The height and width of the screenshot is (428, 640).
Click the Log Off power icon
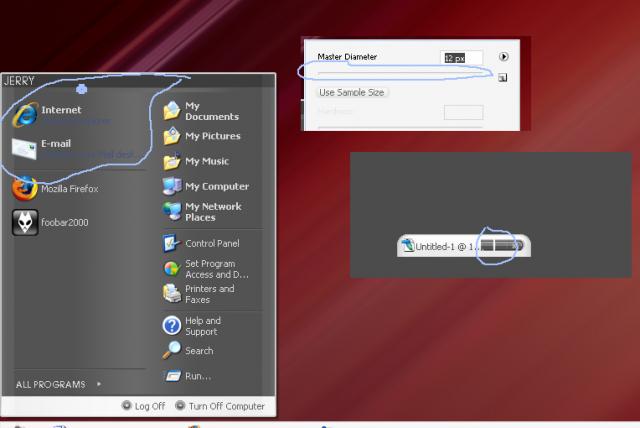127,405
